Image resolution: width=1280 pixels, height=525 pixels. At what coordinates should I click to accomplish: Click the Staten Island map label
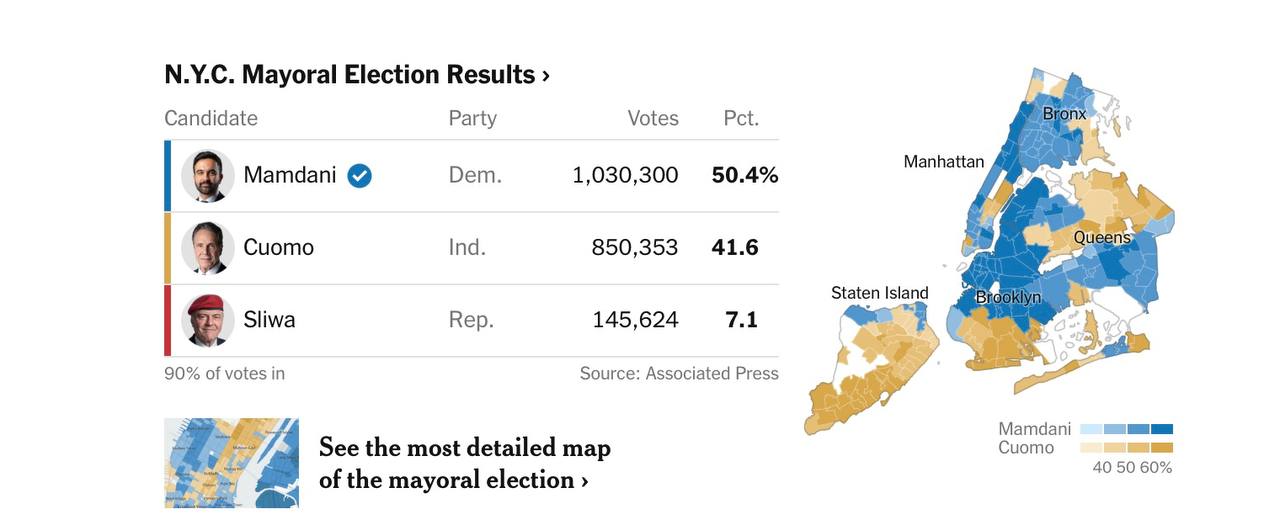point(879,293)
